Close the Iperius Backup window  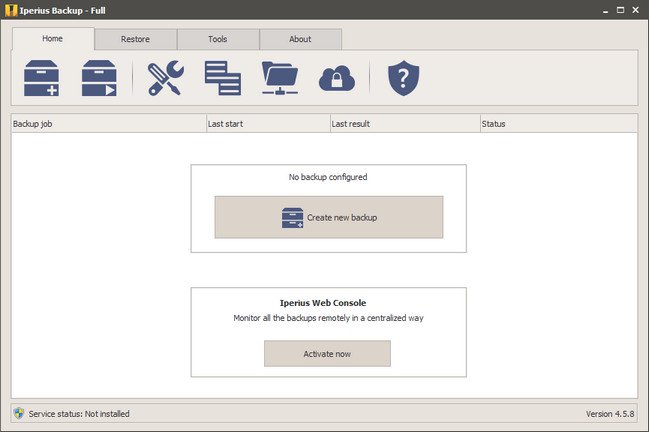pyautogui.click(x=636, y=10)
